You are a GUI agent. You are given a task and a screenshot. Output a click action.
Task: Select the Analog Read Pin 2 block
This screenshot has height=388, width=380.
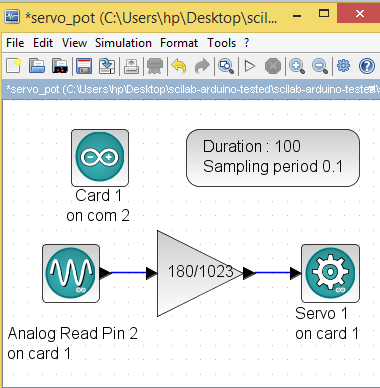pyautogui.click(x=71, y=273)
